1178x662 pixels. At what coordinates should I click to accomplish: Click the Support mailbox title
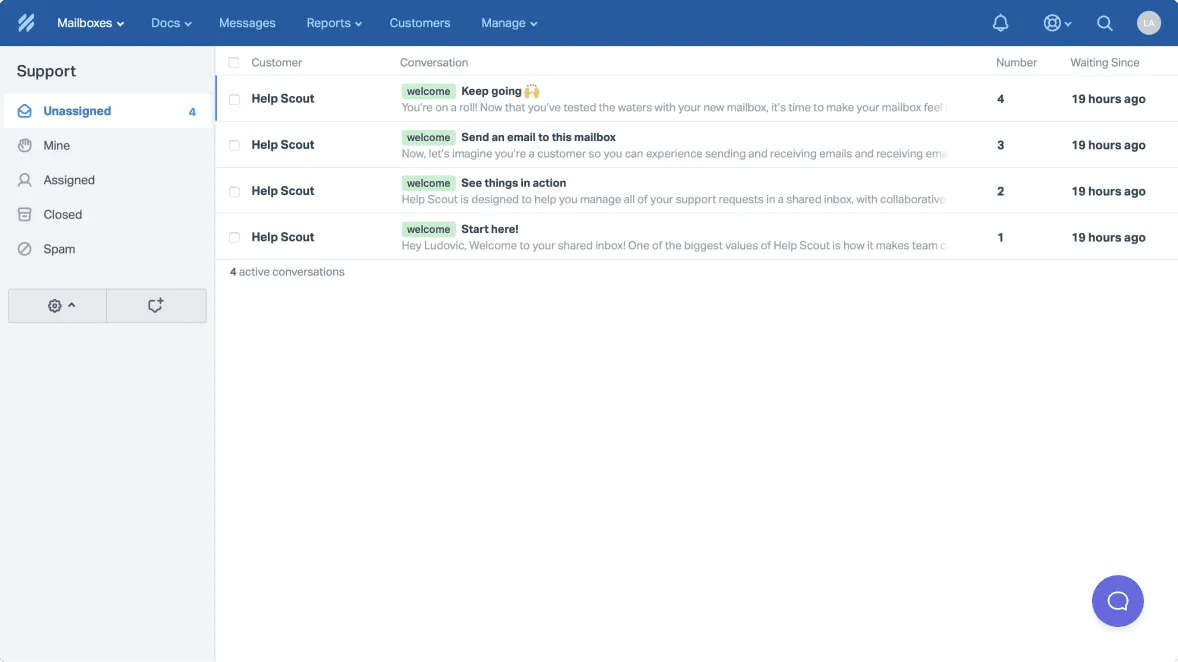click(x=47, y=71)
